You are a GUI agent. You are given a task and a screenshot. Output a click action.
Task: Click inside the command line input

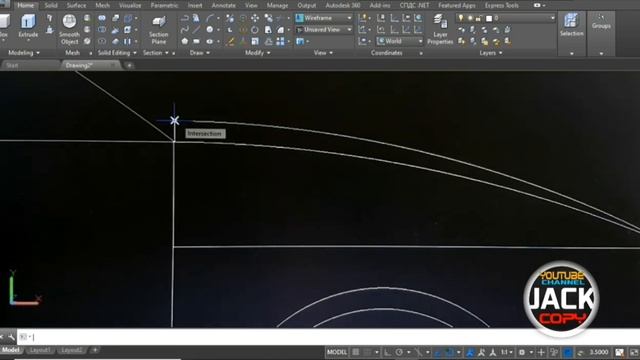click(x=327, y=337)
